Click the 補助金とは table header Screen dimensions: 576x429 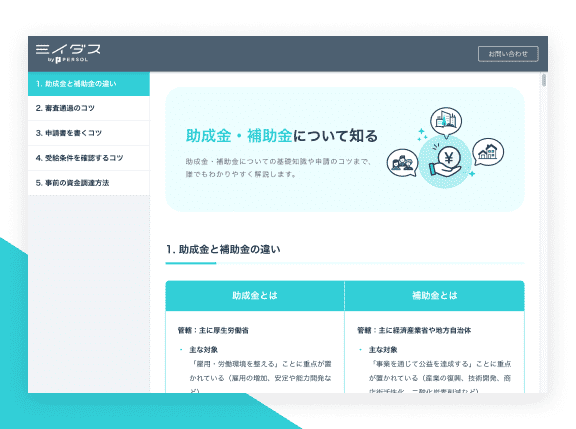coord(435,296)
